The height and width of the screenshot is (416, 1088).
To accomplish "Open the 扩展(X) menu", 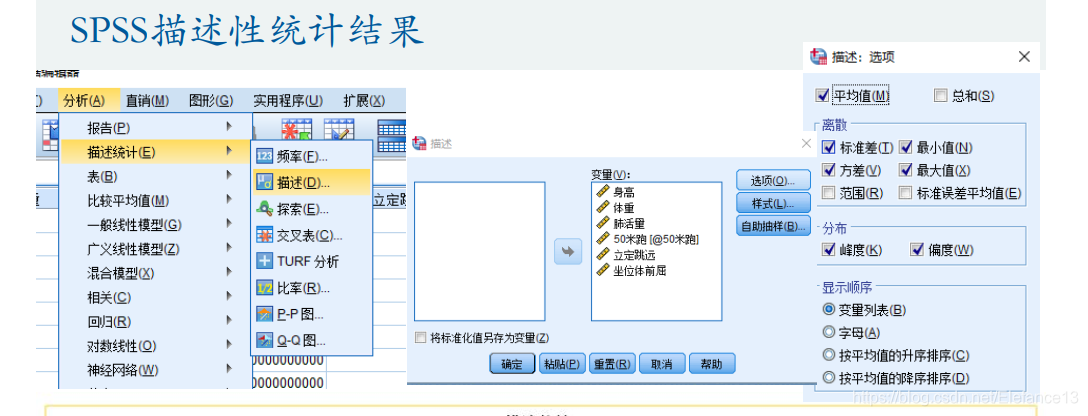I will click(x=364, y=101).
